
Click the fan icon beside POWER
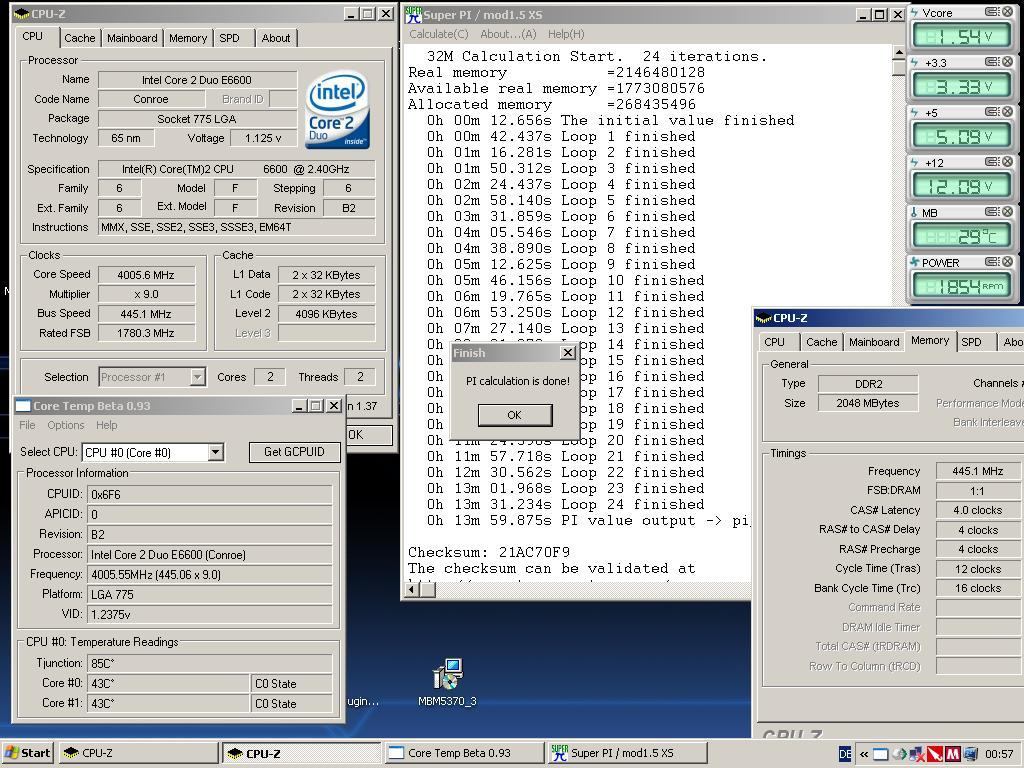tap(914, 263)
